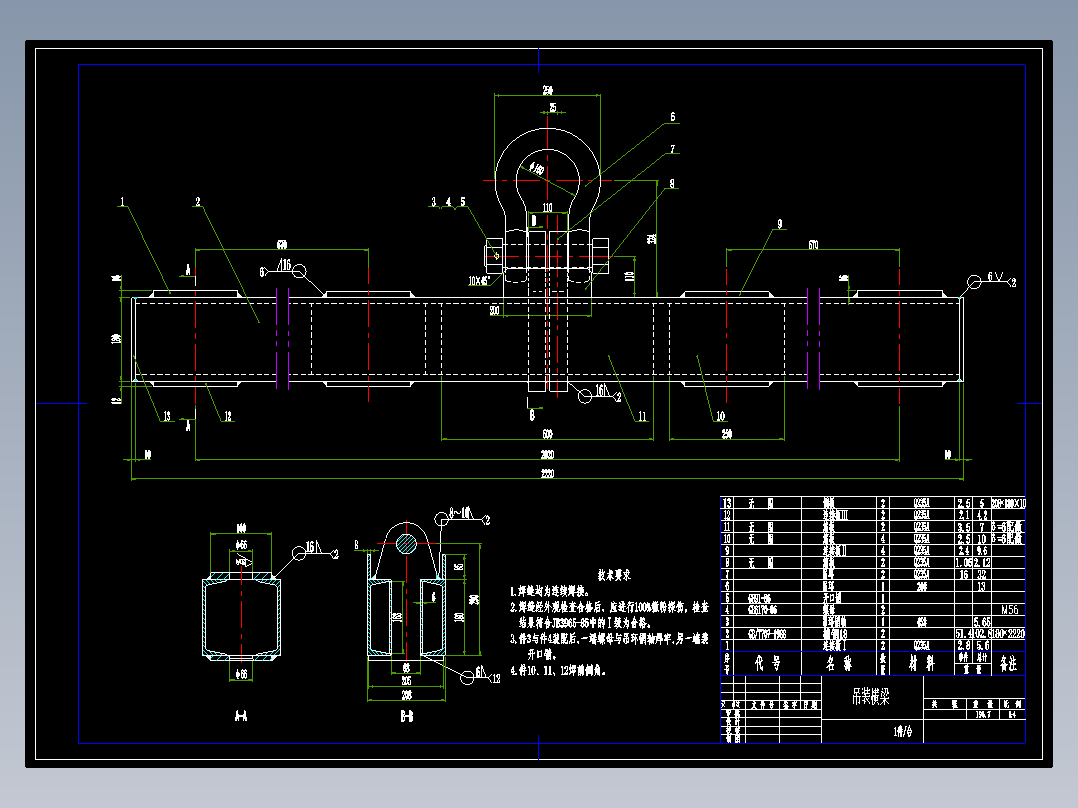The height and width of the screenshot is (808, 1078).
Task: Click the B-B section view label
Action: 406,717
